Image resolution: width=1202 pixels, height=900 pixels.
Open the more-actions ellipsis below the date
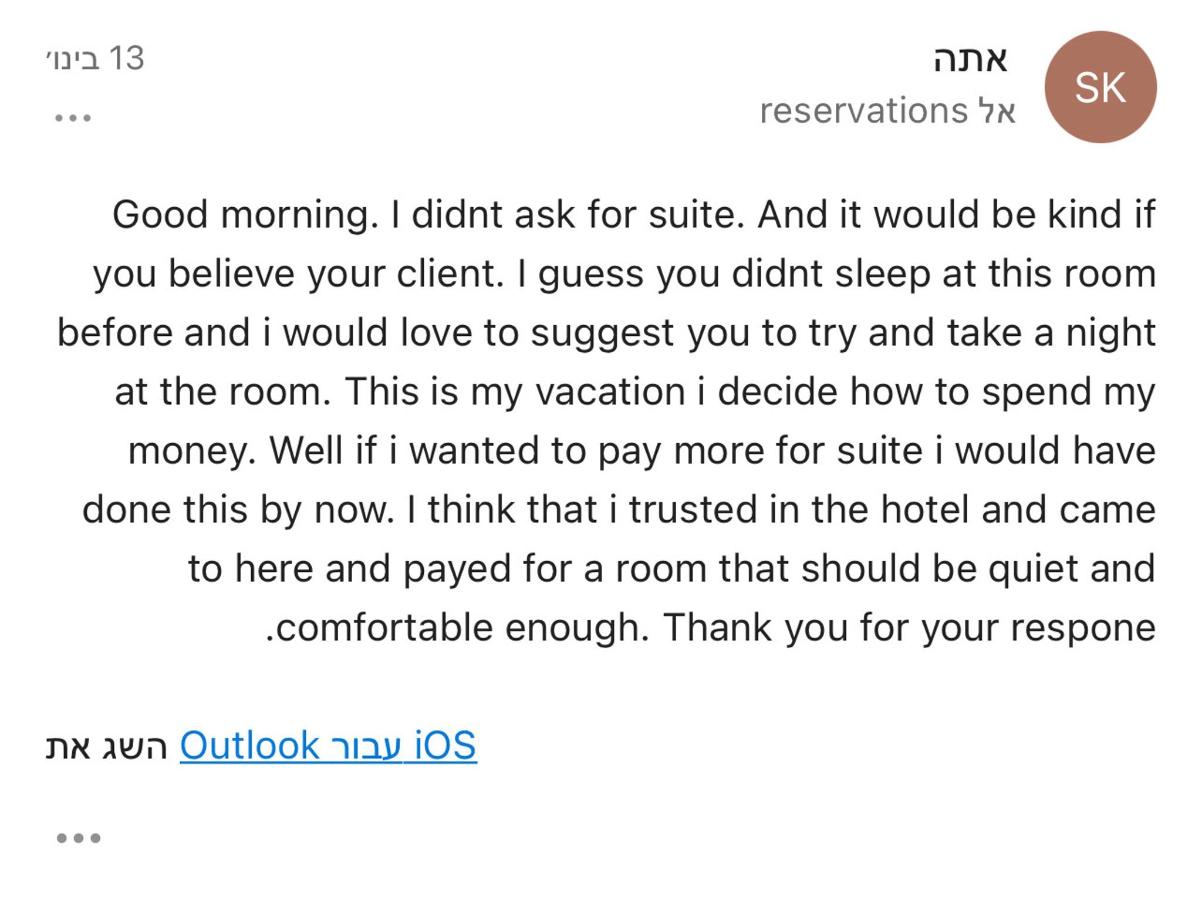click(73, 118)
